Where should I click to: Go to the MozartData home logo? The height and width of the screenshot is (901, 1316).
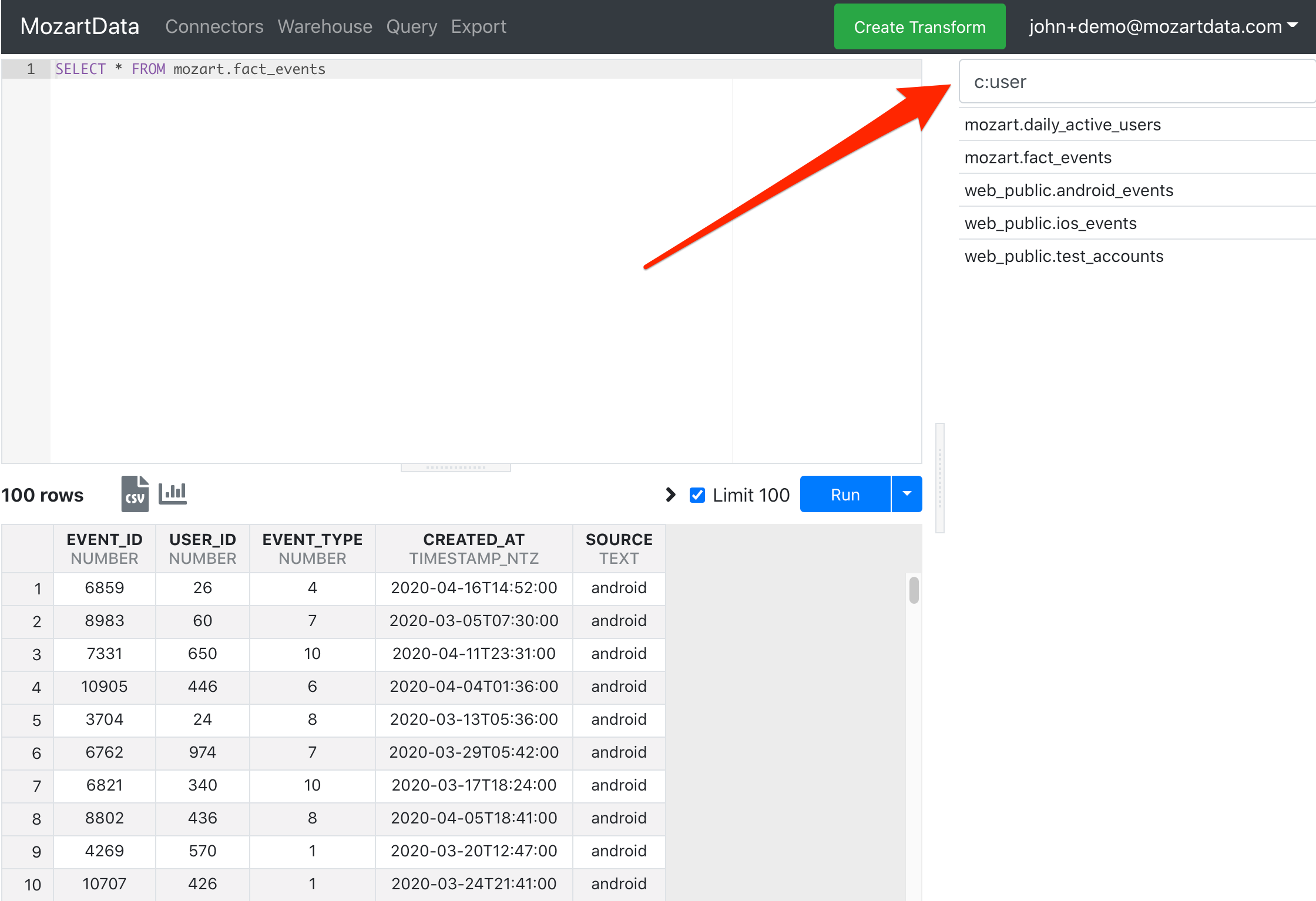(80, 26)
